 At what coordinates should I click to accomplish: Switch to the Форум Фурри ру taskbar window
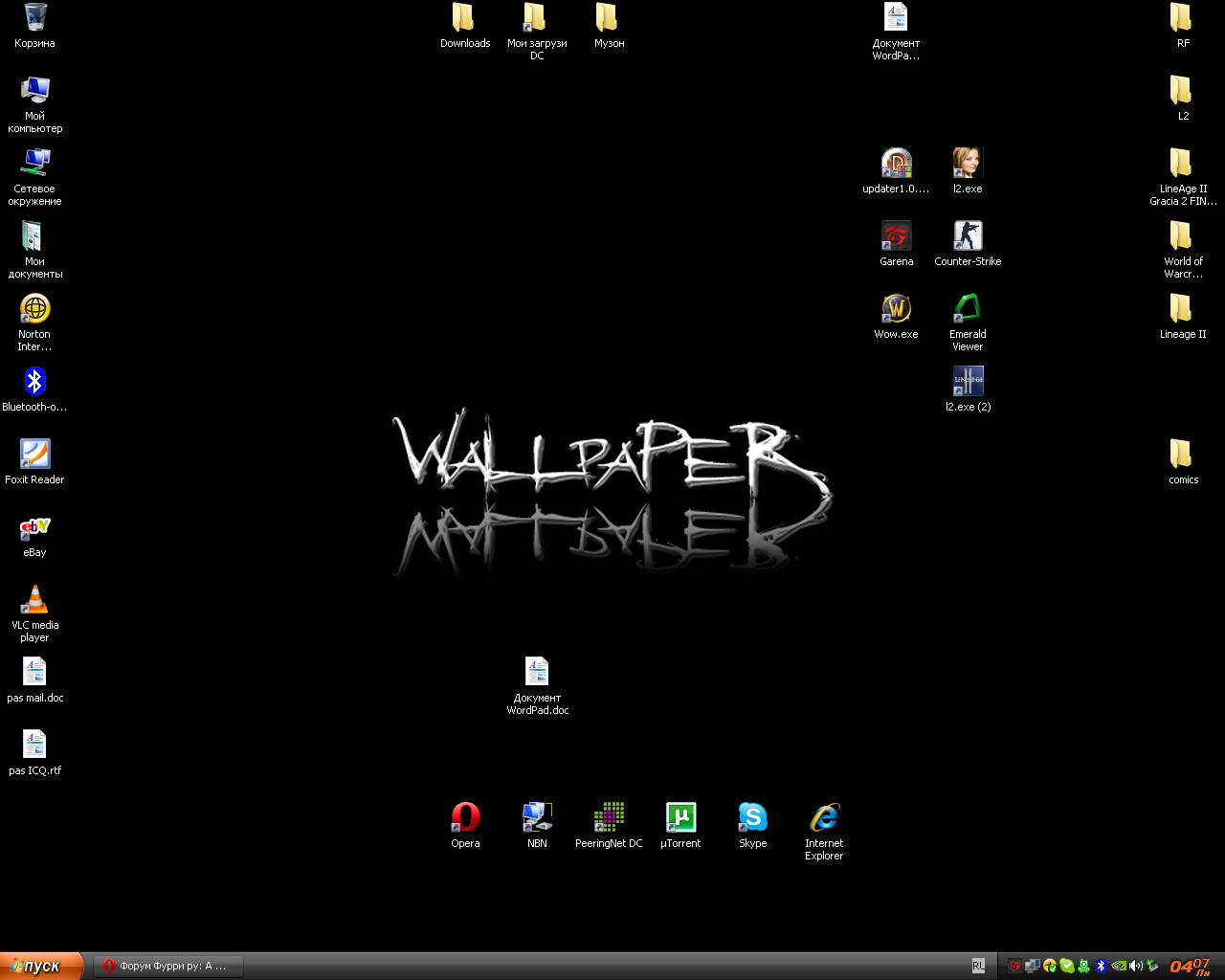pos(168,966)
